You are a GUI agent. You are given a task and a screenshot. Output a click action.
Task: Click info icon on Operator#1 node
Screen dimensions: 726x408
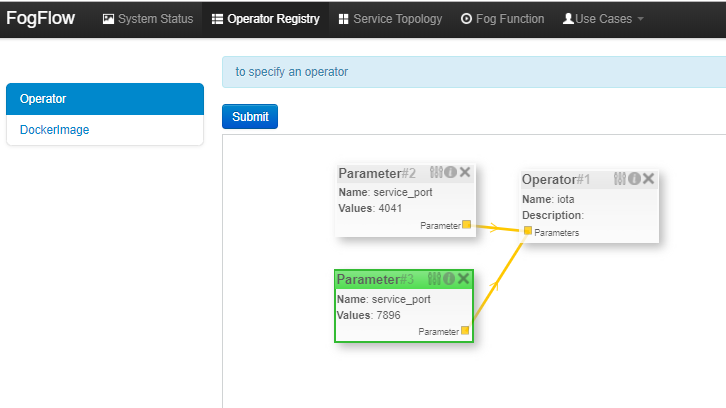634,179
